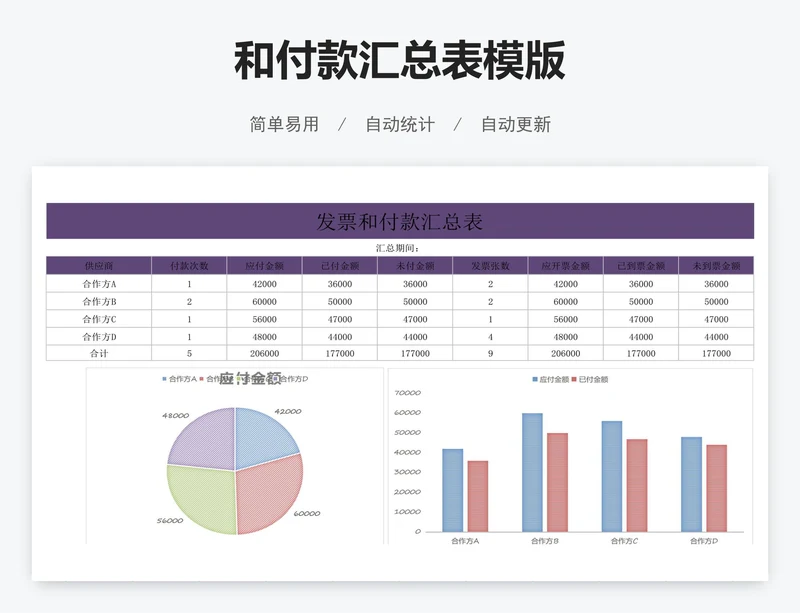Image resolution: width=800 pixels, height=613 pixels.
Task: Click the red 已付金额 bar for 合作方B
Action: [557, 482]
